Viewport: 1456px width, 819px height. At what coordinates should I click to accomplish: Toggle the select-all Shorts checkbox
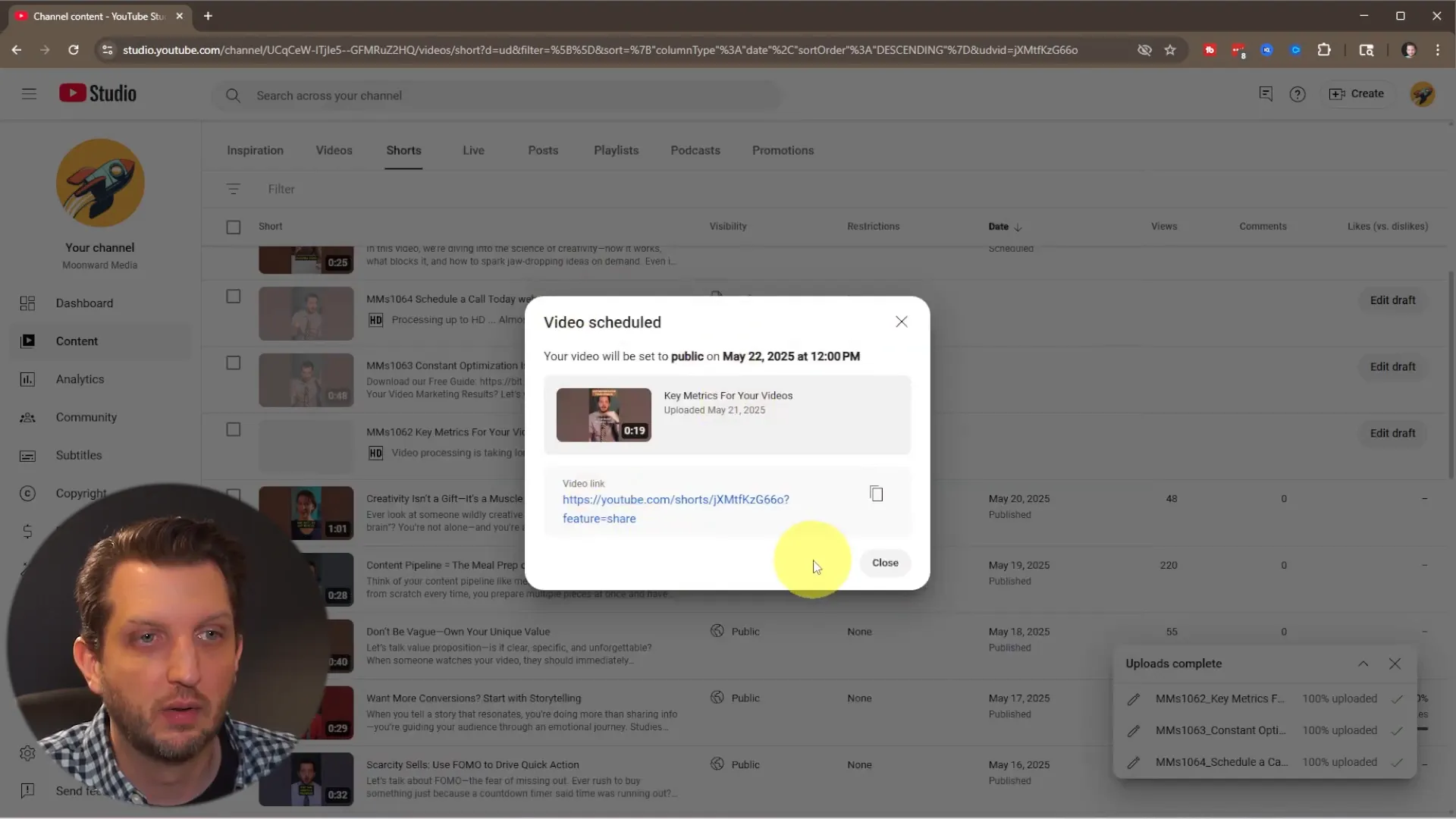234,227
